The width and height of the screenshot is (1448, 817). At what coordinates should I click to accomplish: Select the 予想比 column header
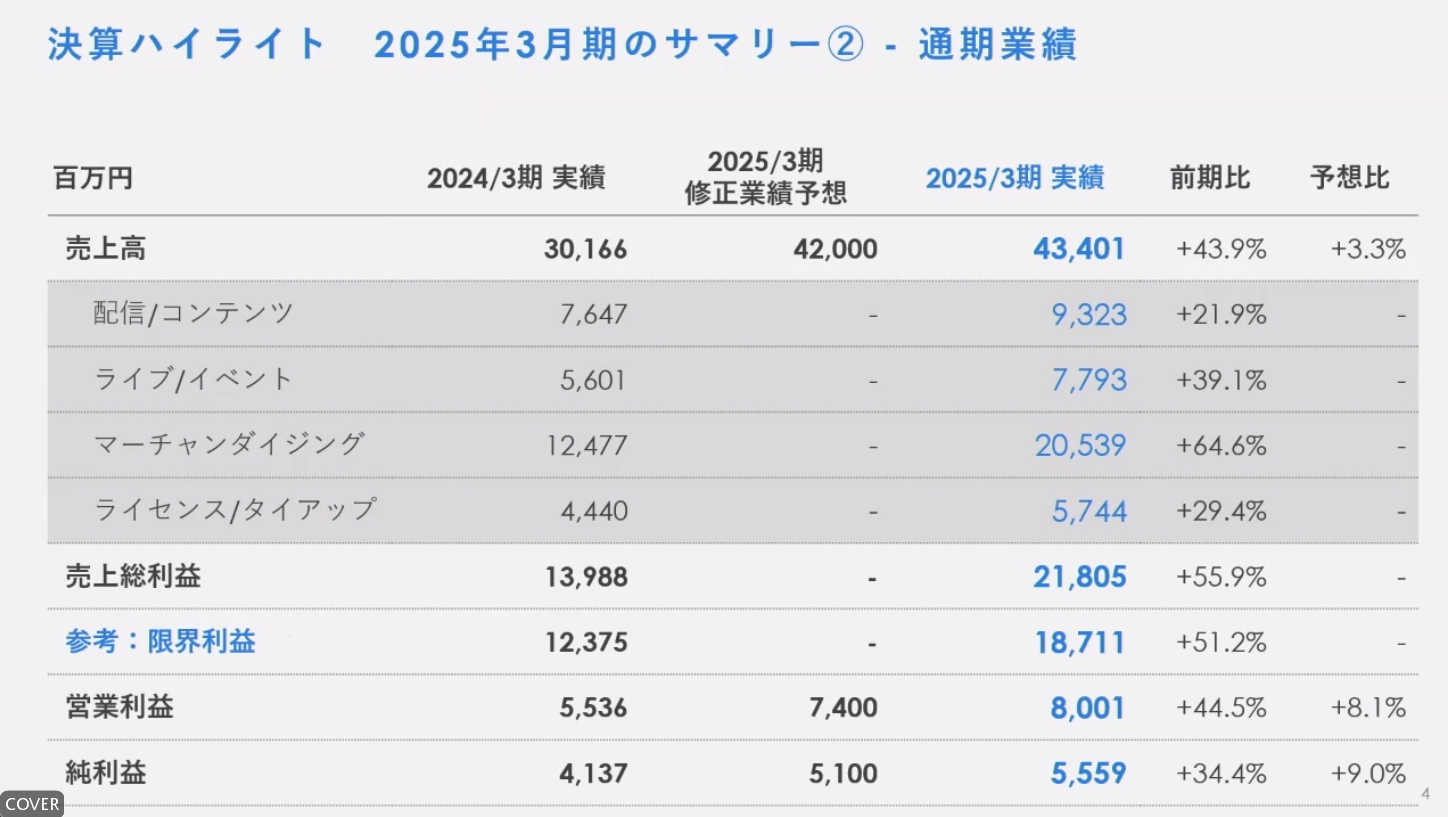tap(1350, 179)
